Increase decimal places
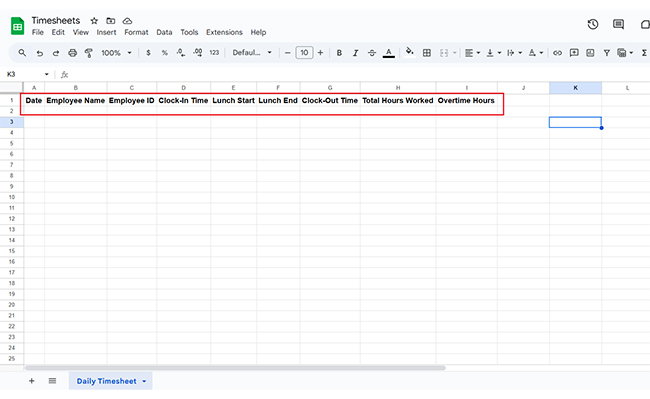 pyautogui.click(x=197, y=53)
